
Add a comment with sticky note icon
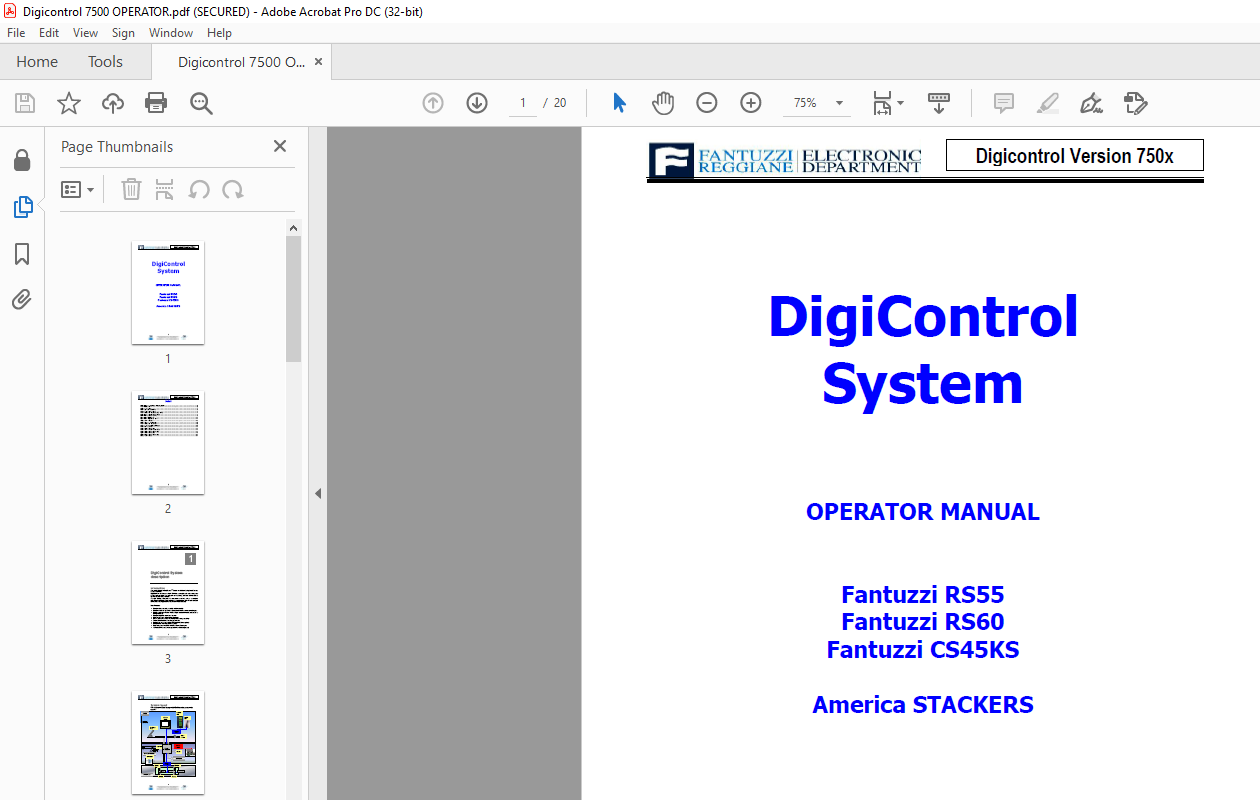pos(1004,103)
